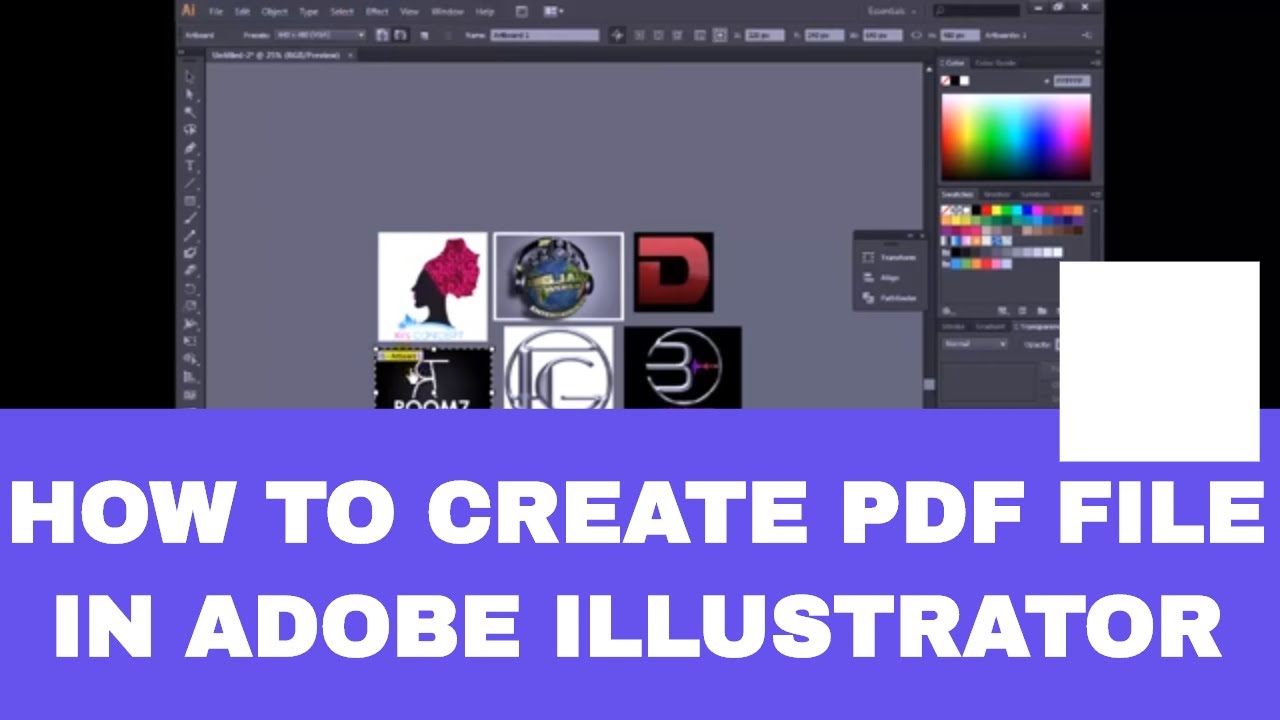1280x720 pixels.
Task: Switch to the Untitled-2 document tab
Action: [x=275, y=55]
